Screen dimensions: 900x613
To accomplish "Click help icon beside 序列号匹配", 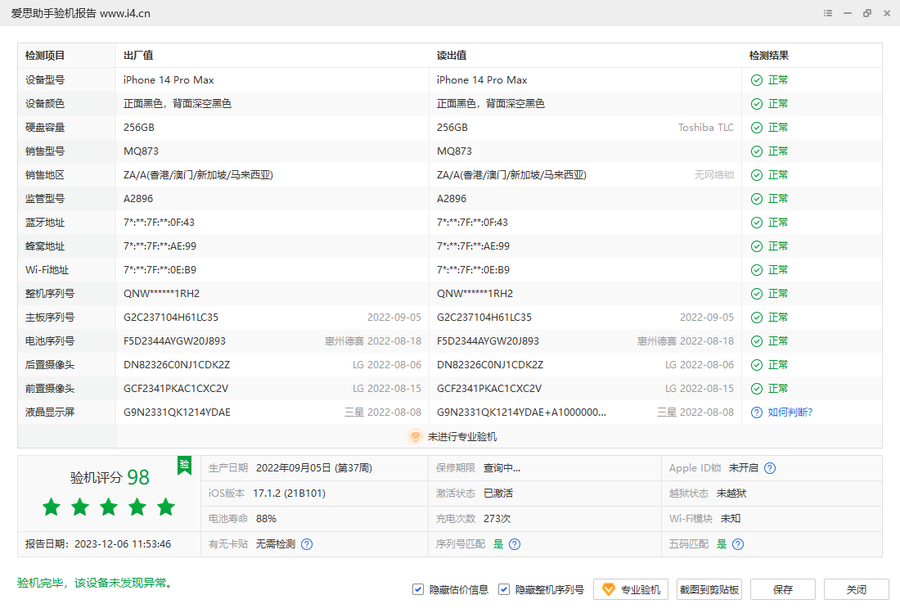I will (x=515, y=544).
